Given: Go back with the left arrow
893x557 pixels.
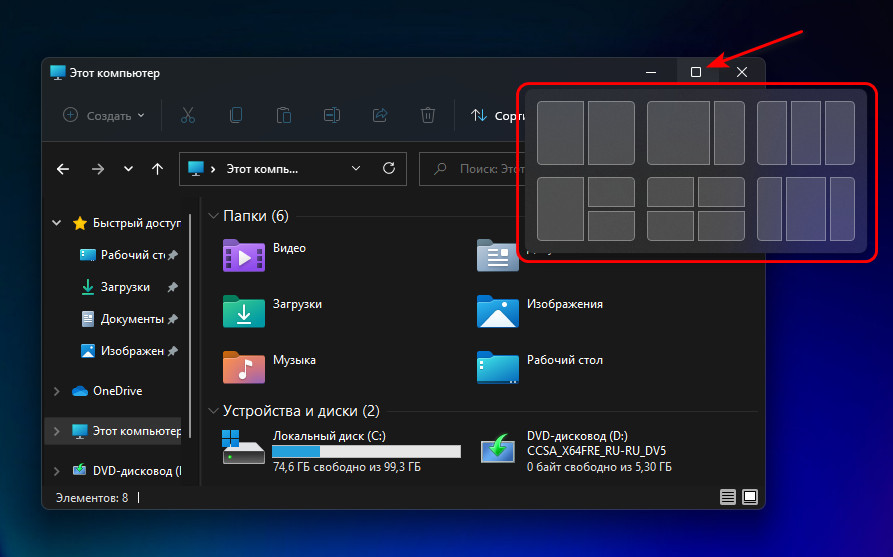Looking at the screenshot, I should click(63, 169).
